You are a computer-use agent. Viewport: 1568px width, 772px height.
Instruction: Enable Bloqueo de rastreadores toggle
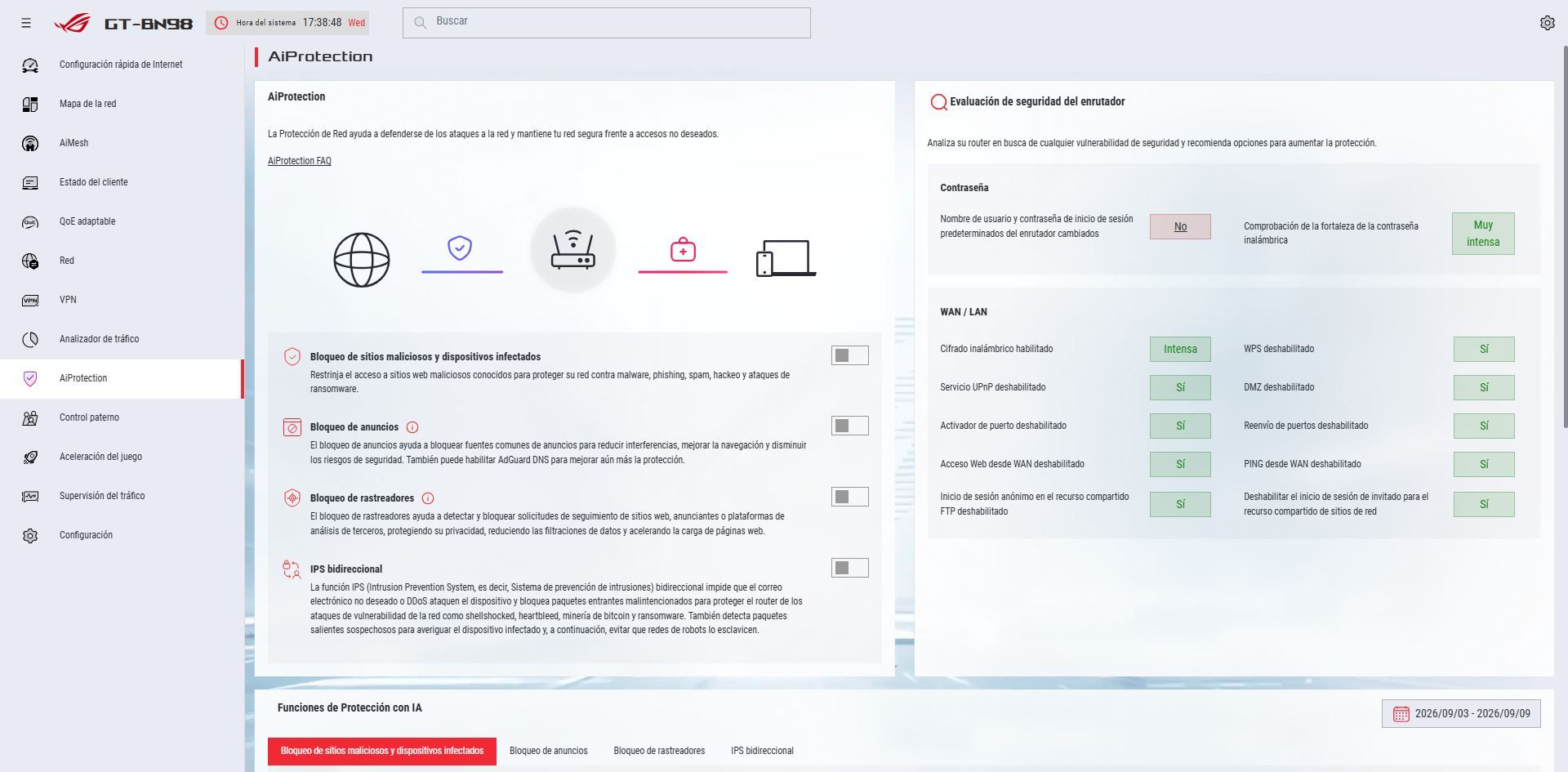tap(849, 497)
